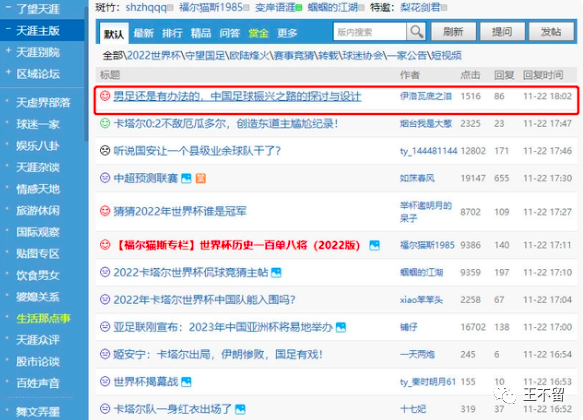
Task: Click the search magnifier icon
Action: tap(416, 32)
